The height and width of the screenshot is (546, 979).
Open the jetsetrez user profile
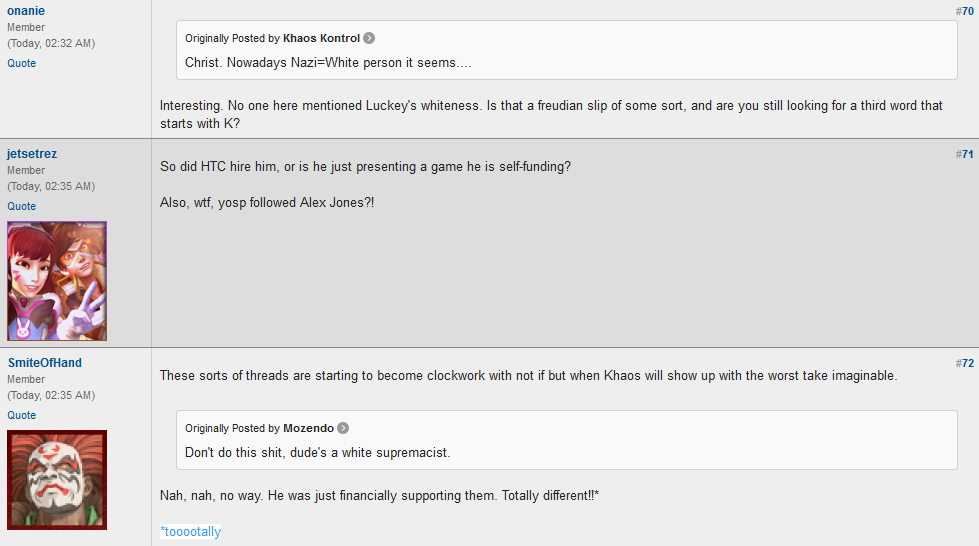coord(32,154)
